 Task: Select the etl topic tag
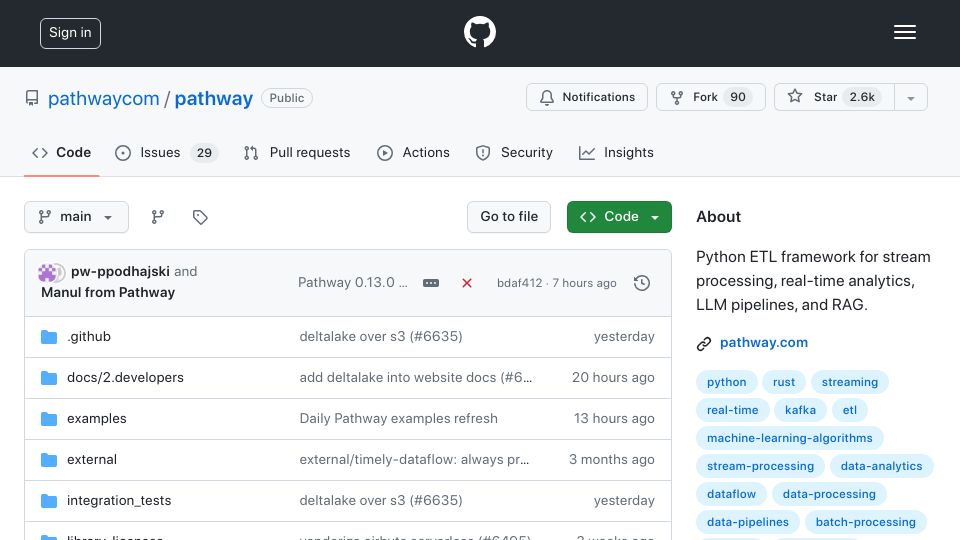click(x=850, y=410)
